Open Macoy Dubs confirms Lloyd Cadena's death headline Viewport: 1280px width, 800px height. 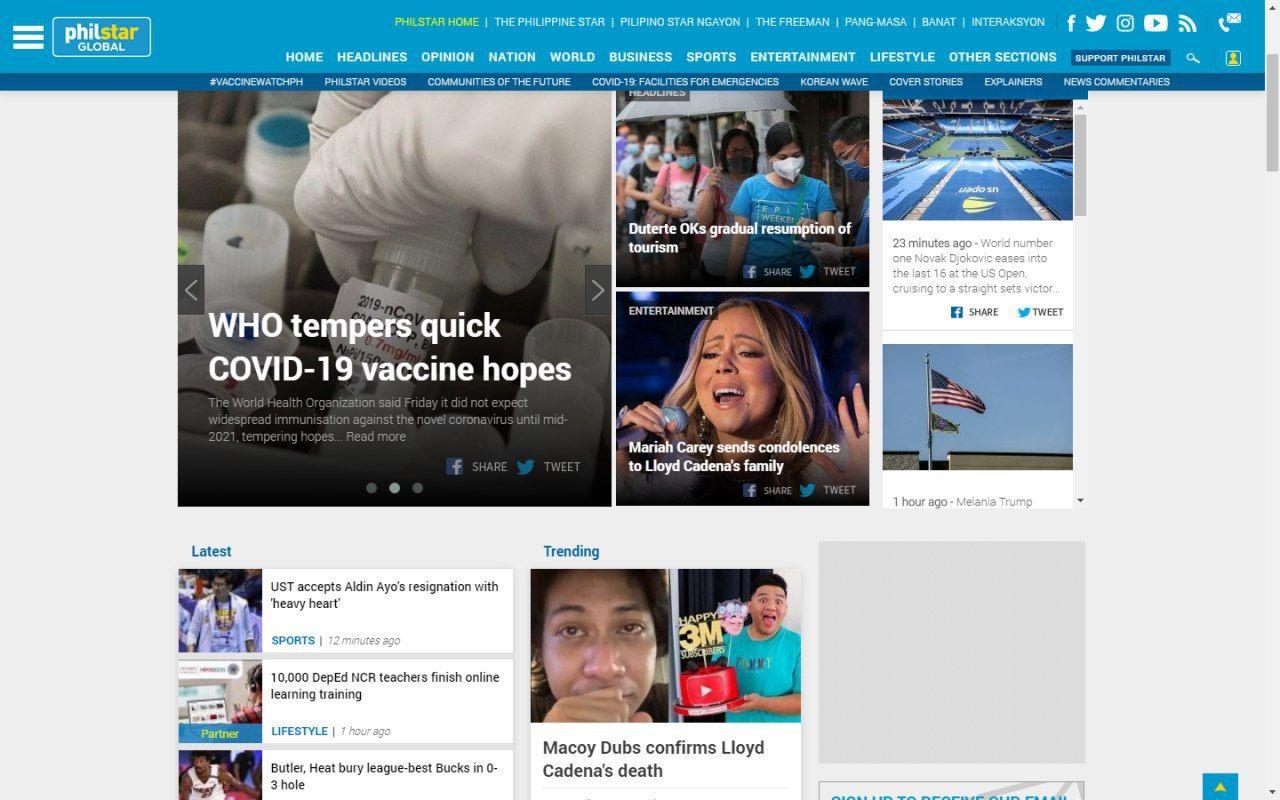click(x=653, y=759)
